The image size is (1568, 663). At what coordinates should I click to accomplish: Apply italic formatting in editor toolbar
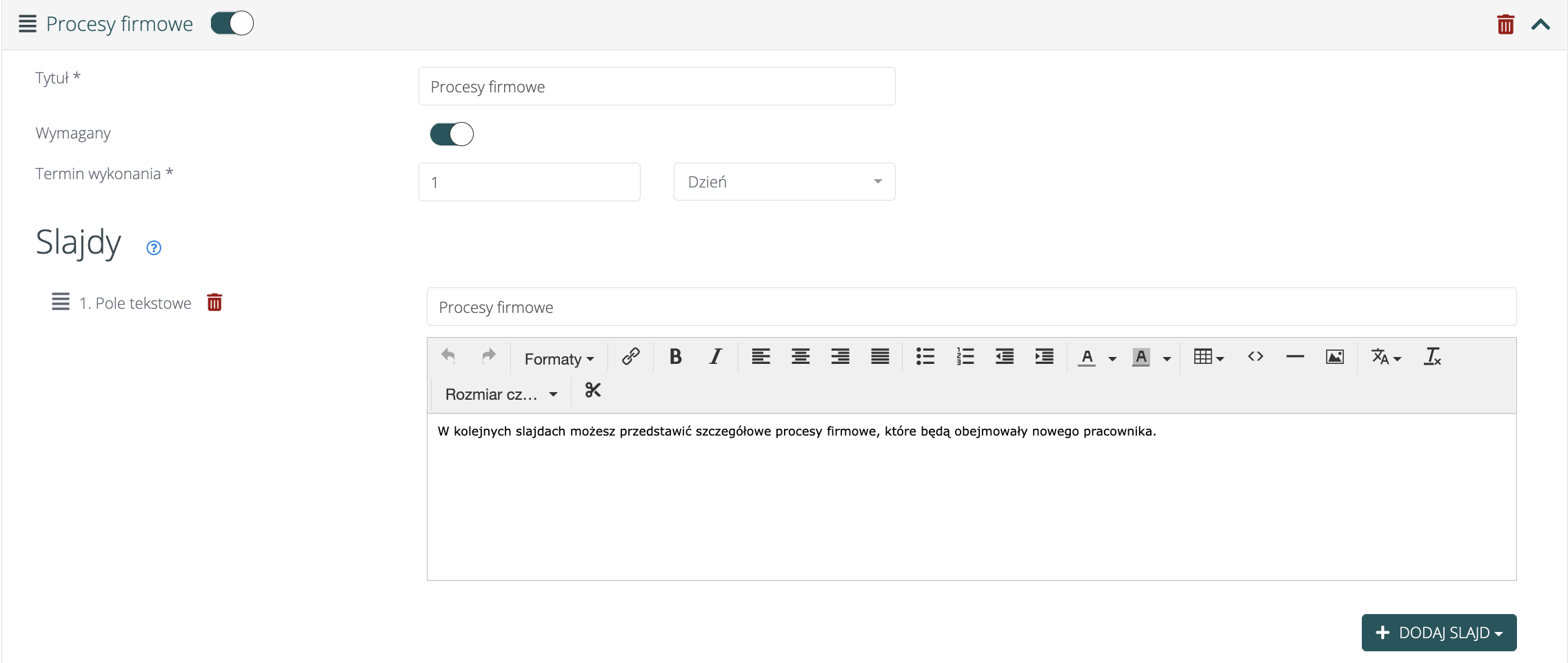coord(715,356)
